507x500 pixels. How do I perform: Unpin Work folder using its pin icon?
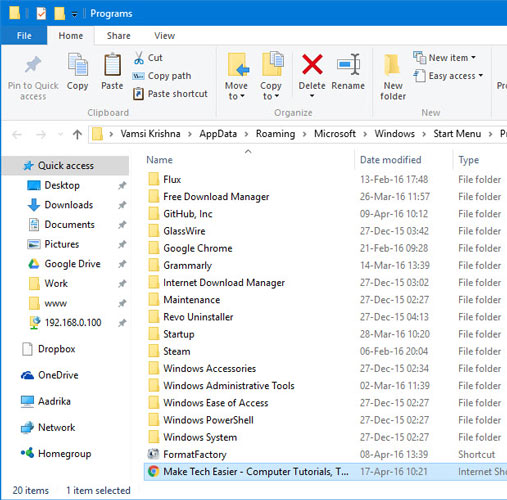click(122, 284)
